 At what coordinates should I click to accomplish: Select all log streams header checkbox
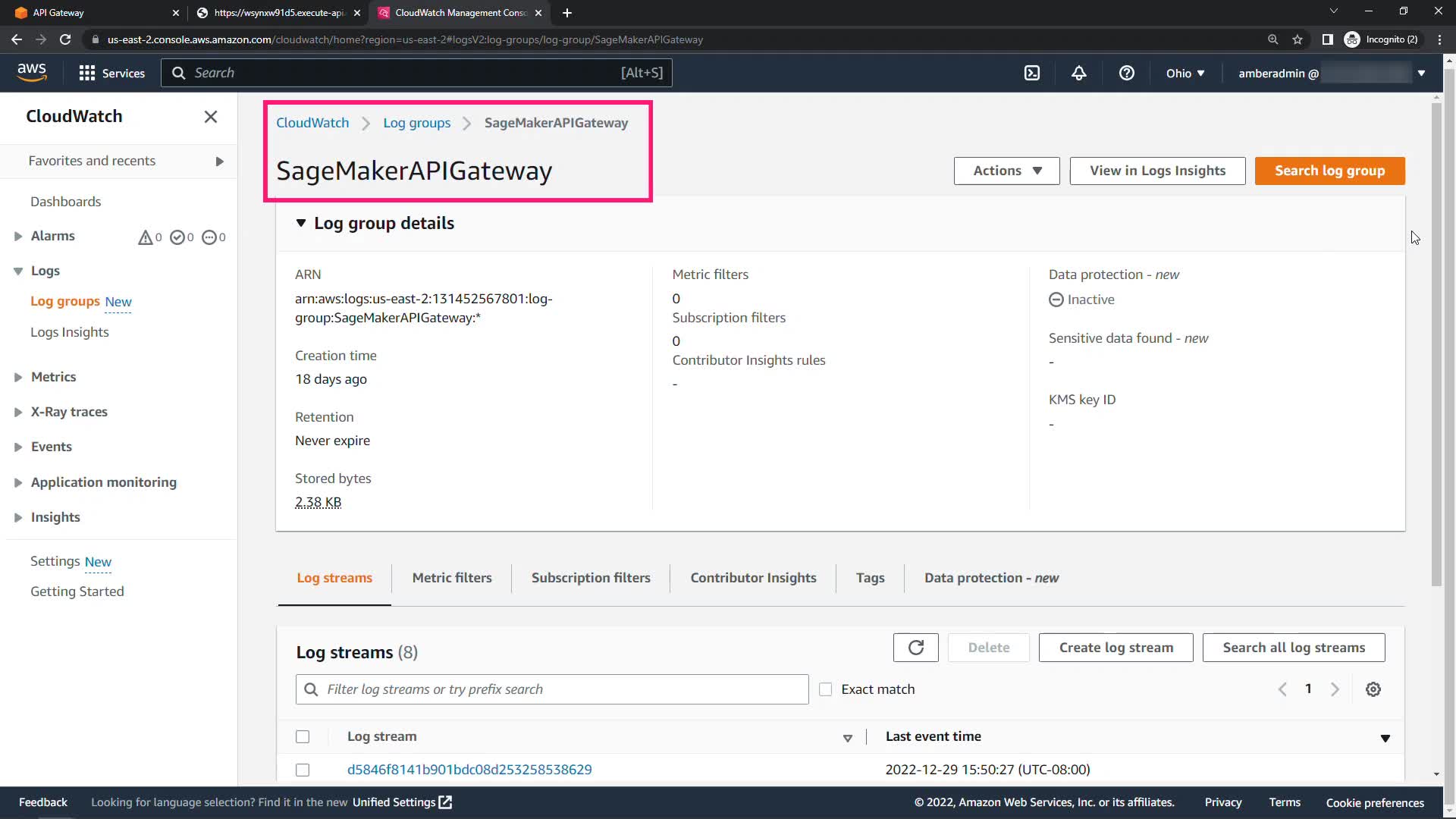click(303, 736)
